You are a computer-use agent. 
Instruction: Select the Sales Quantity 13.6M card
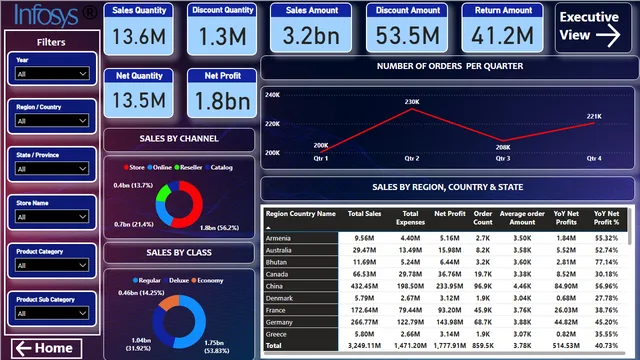pyautogui.click(x=139, y=29)
